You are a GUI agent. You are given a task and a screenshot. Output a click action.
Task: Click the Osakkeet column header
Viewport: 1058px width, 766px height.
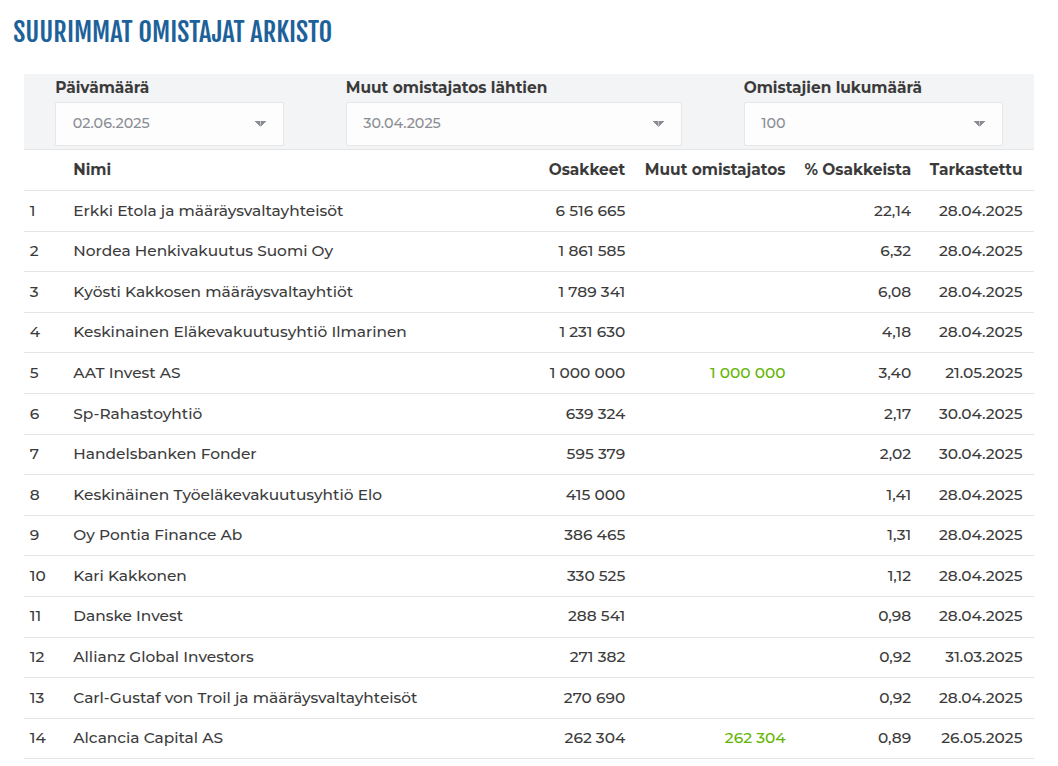pyautogui.click(x=586, y=169)
